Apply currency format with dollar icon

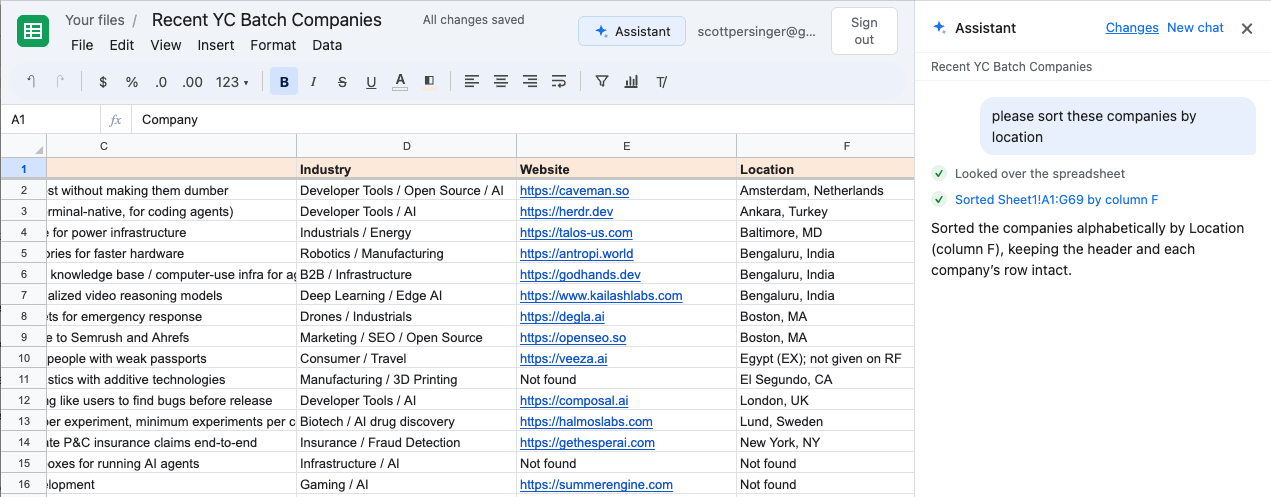click(103, 82)
